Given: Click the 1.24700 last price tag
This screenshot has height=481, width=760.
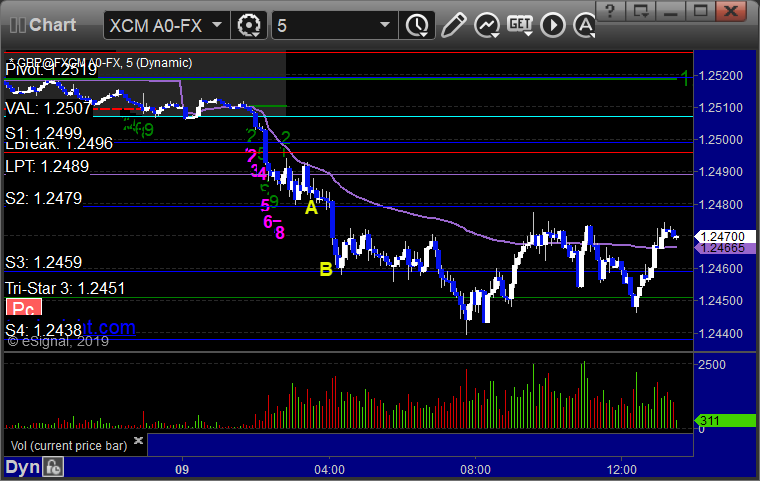Looking at the screenshot, I should click(x=724, y=237).
